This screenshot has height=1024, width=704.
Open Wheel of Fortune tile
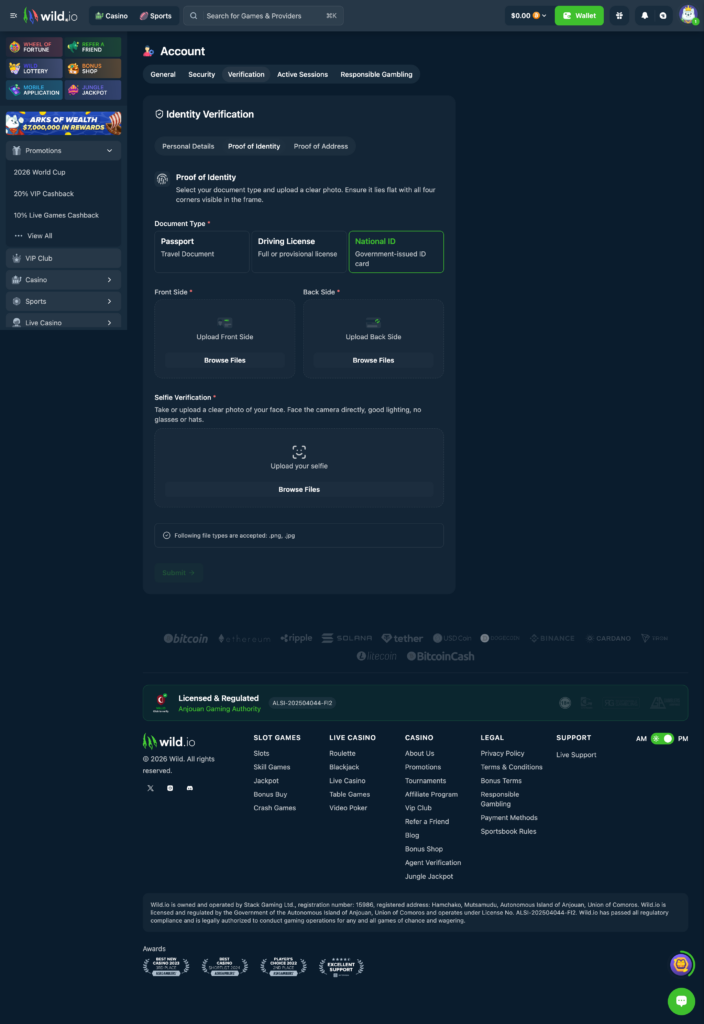coord(35,47)
